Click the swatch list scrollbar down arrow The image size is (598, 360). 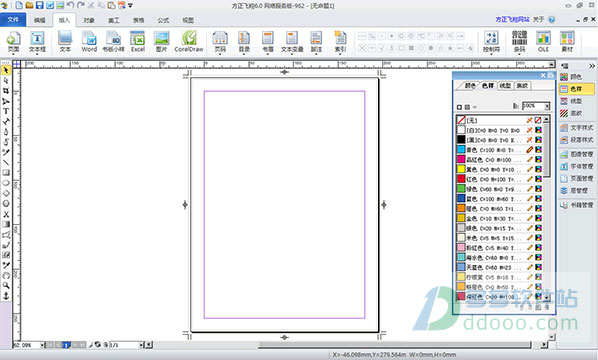[547, 297]
